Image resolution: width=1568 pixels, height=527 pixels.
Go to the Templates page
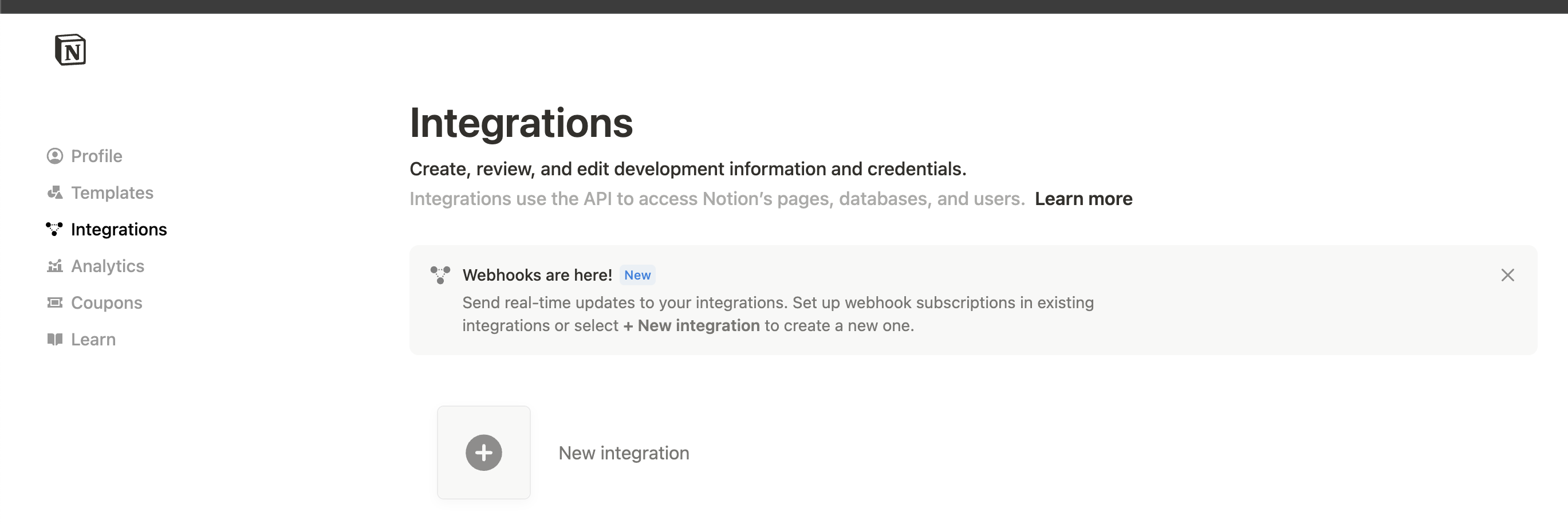coord(112,193)
